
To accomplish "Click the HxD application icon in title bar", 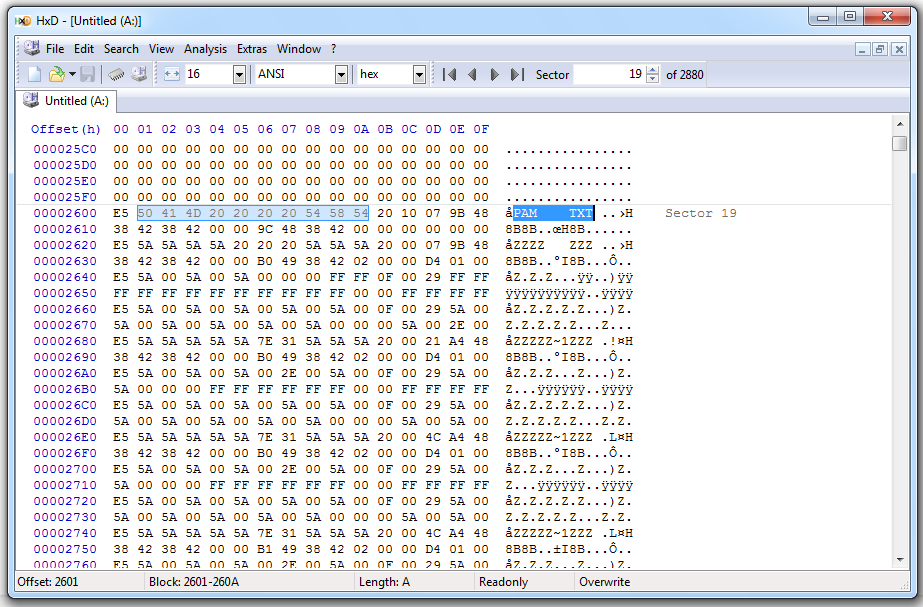I will [22, 21].
